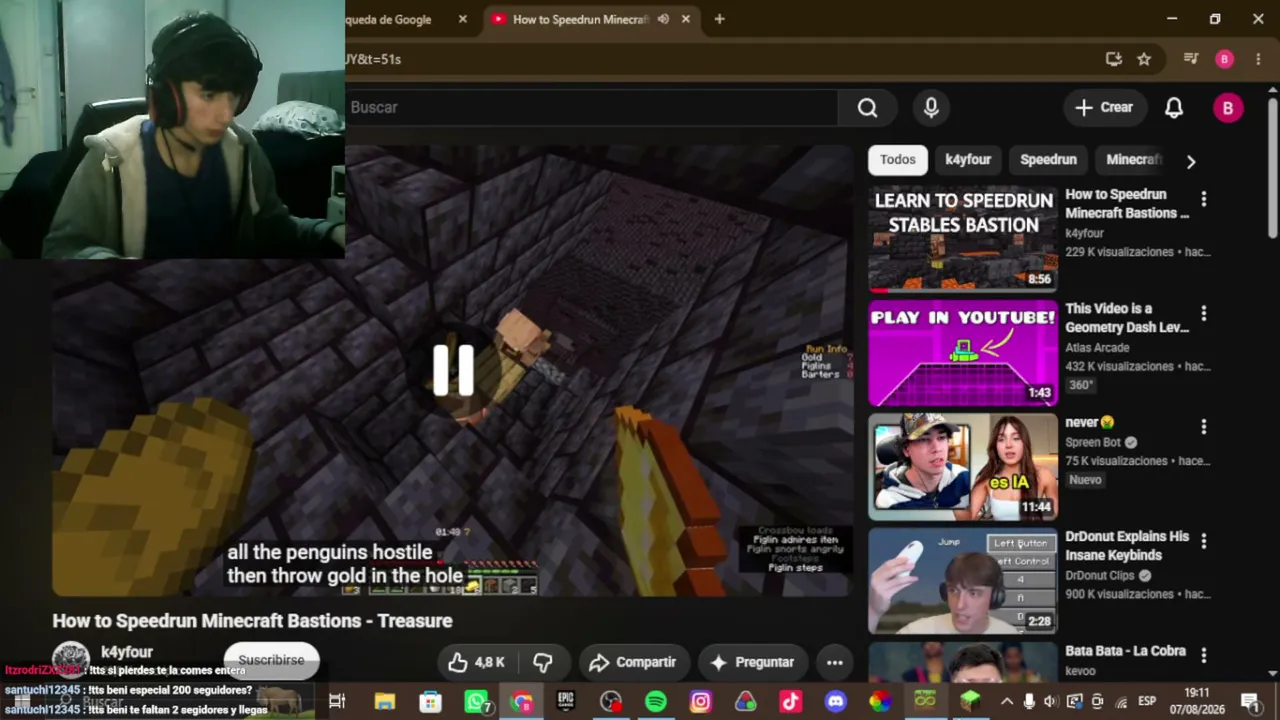This screenshot has width=1280, height=720.
Task: Open Instagram from the taskbar
Action: coord(700,702)
